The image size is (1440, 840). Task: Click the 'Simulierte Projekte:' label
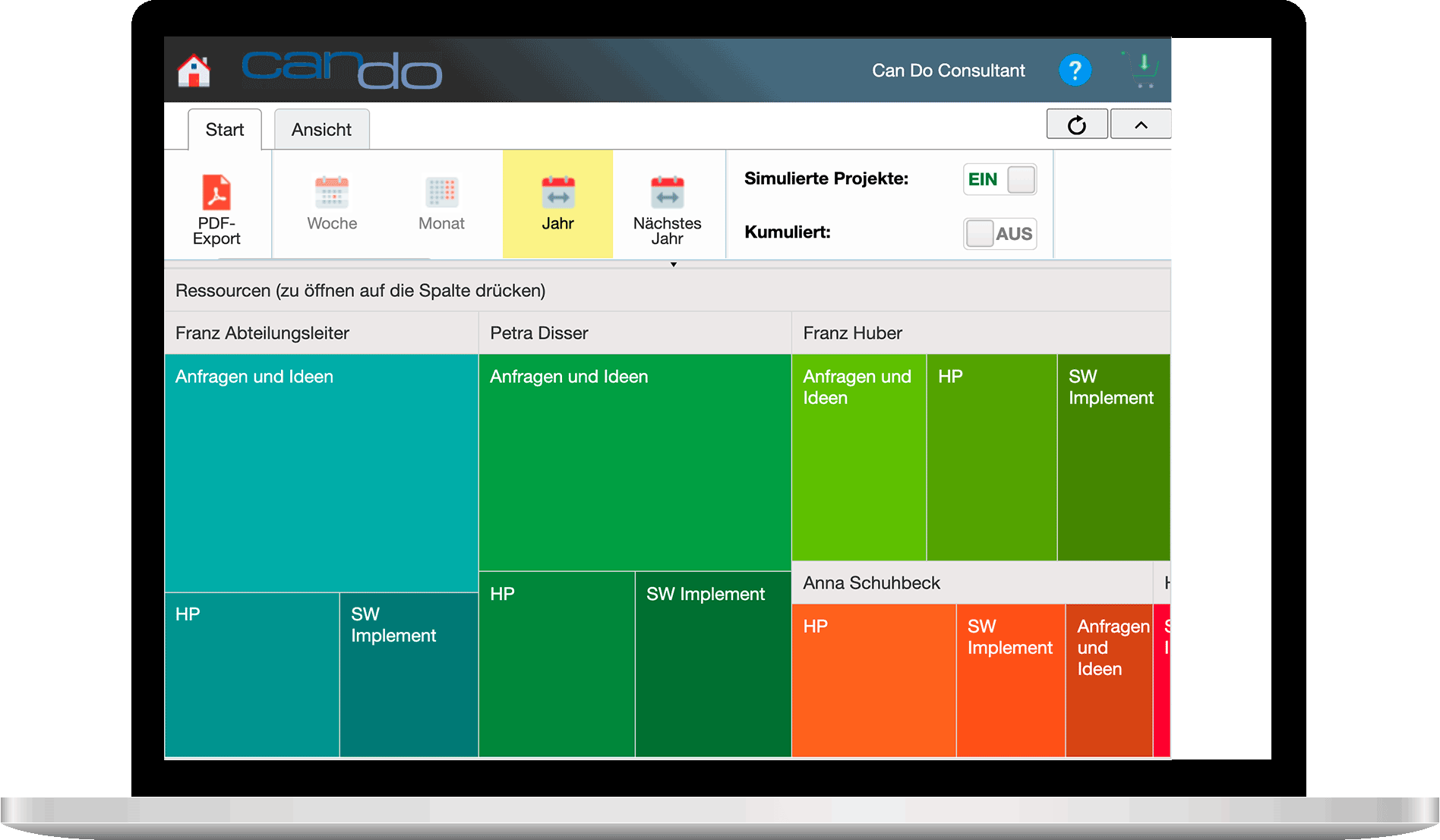point(826,178)
